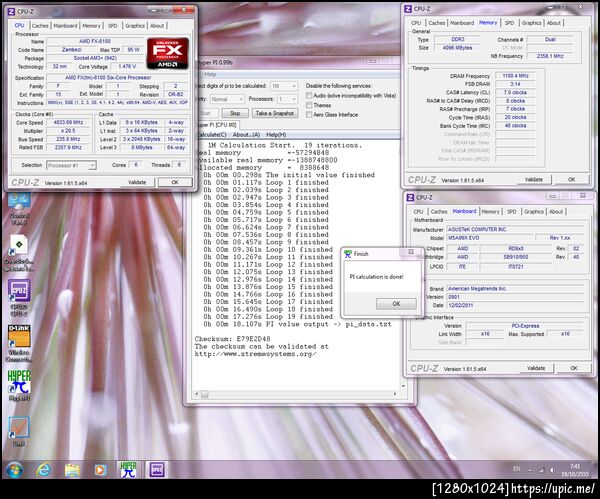Click OK in Mainboard window
Screen dimensions: 600x499
tap(574, 368)
